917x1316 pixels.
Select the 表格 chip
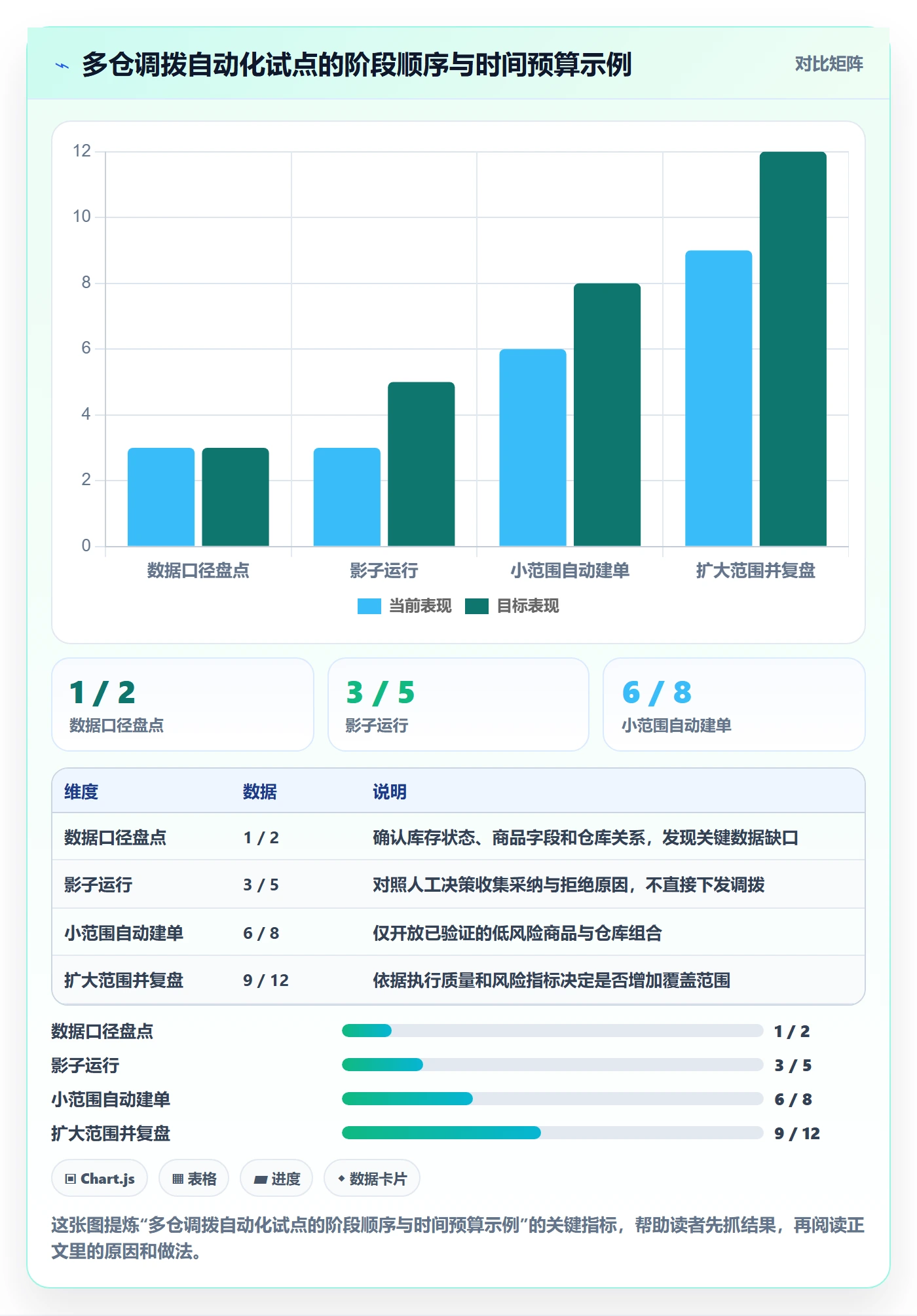(194, 1179)
